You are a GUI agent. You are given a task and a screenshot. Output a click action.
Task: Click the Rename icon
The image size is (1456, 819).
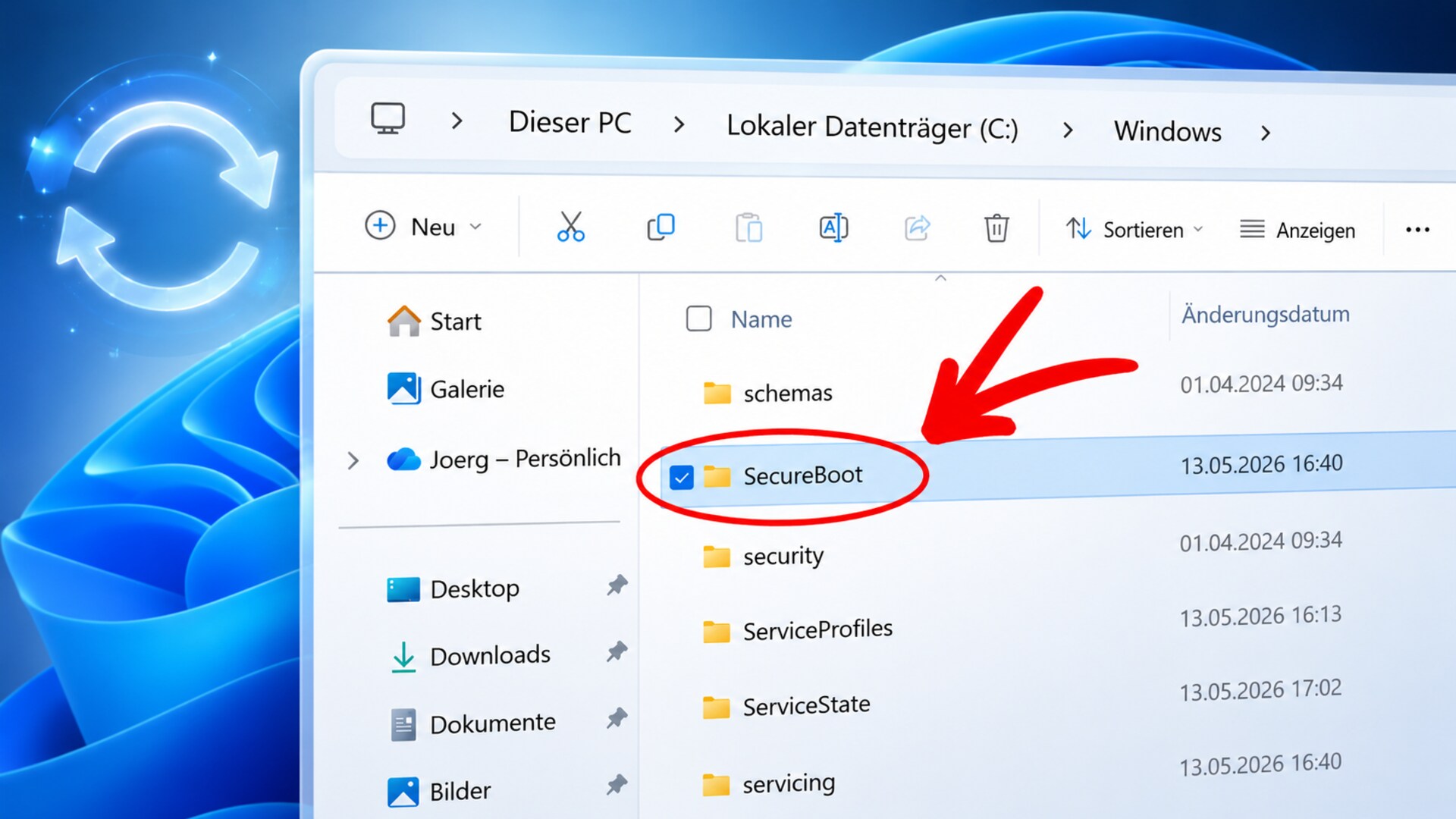833,227
